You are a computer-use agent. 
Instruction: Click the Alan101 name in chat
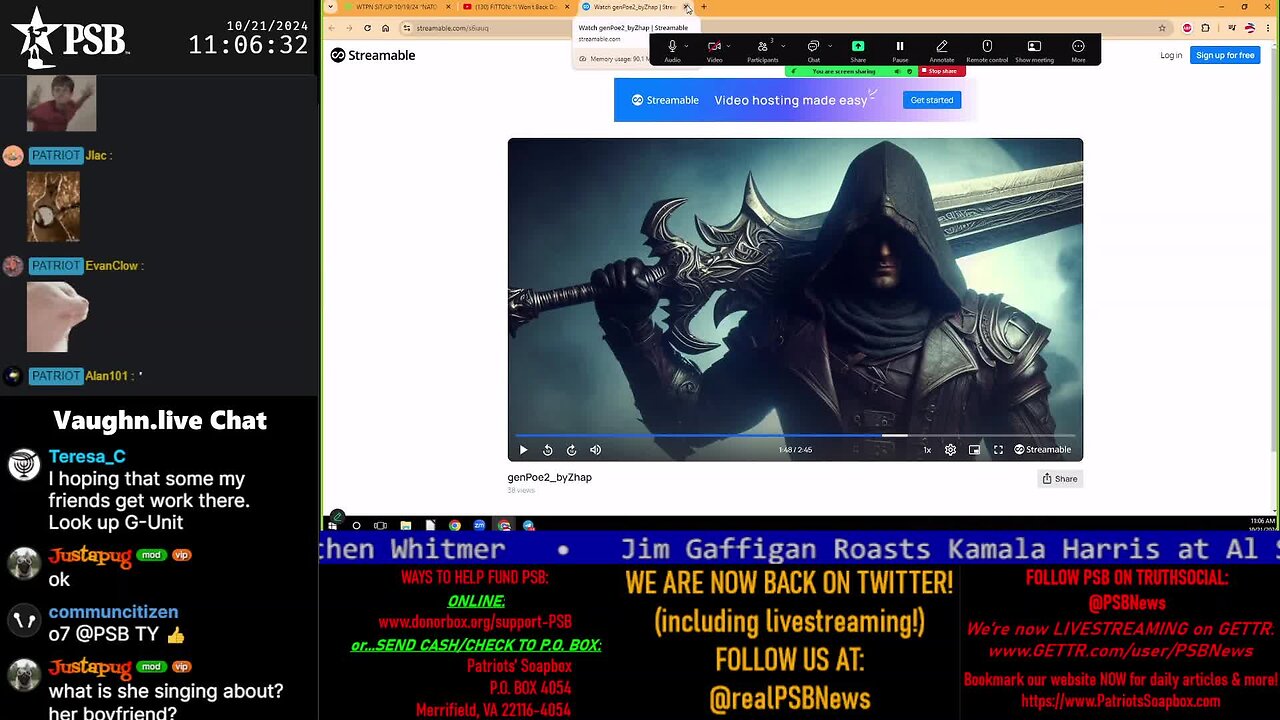click(107, 376)
